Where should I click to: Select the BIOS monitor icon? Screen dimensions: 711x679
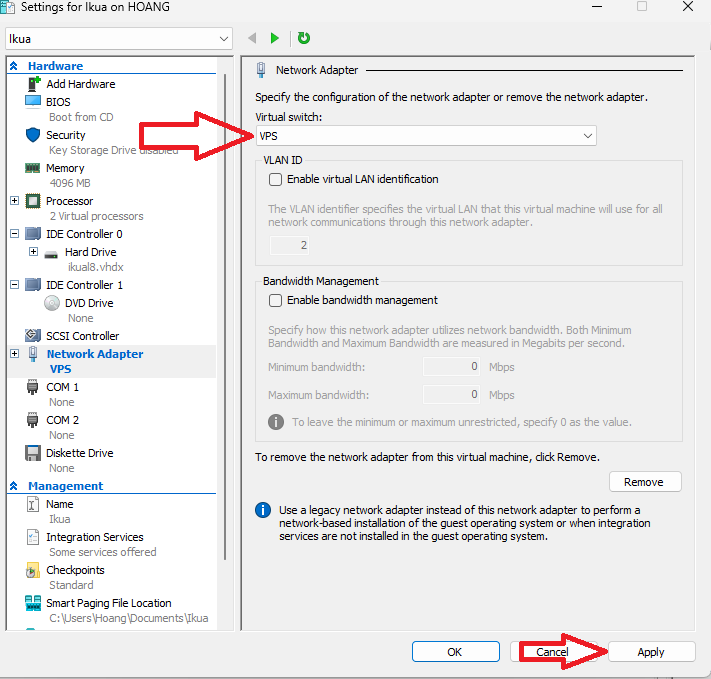[33, 102]
